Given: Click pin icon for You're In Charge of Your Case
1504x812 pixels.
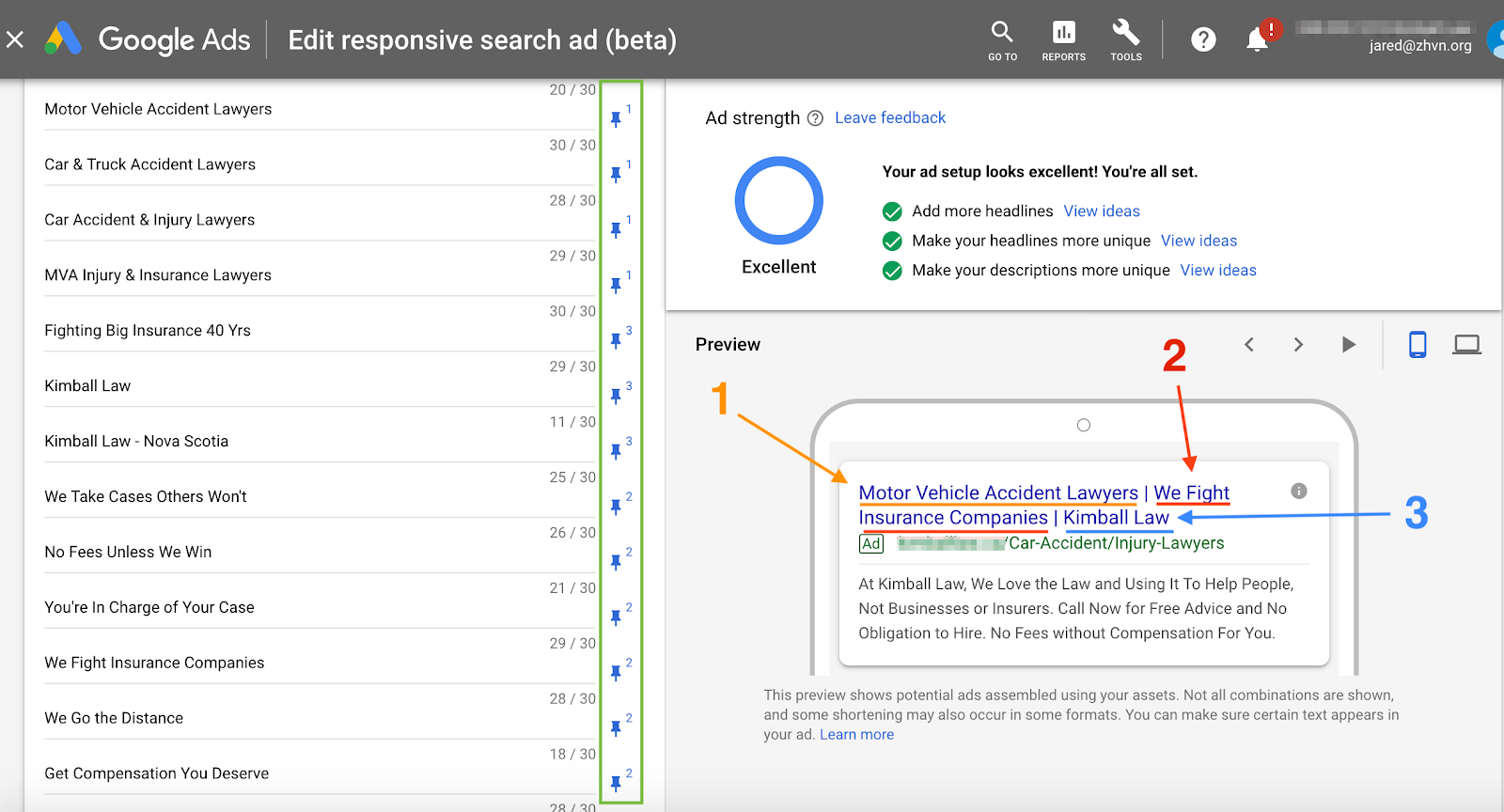Looking at the screenshot, I should point(616,618).
